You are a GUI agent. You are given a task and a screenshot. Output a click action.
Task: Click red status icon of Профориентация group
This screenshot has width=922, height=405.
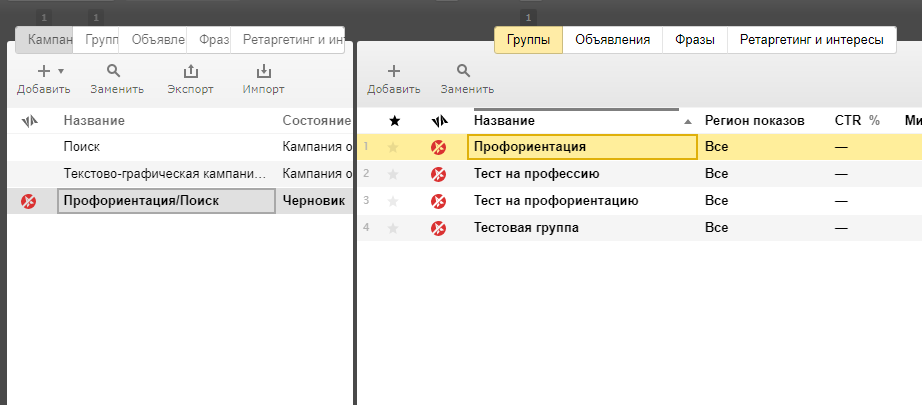coord(439,148)
